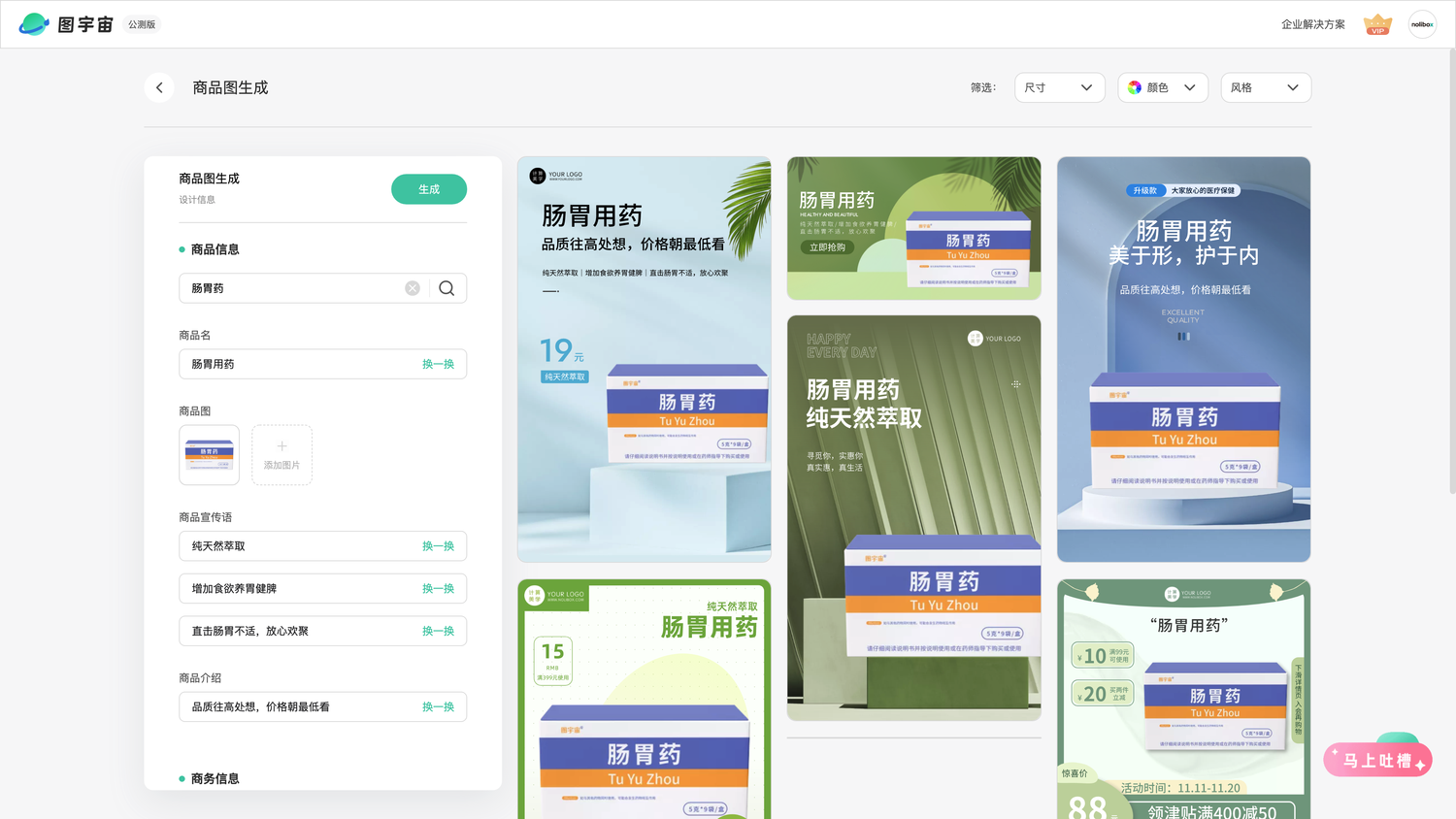Click 换一换 next to 增加食欲养胃健脾
This screenshot has height=819, width=1456.
click(438, 589)
